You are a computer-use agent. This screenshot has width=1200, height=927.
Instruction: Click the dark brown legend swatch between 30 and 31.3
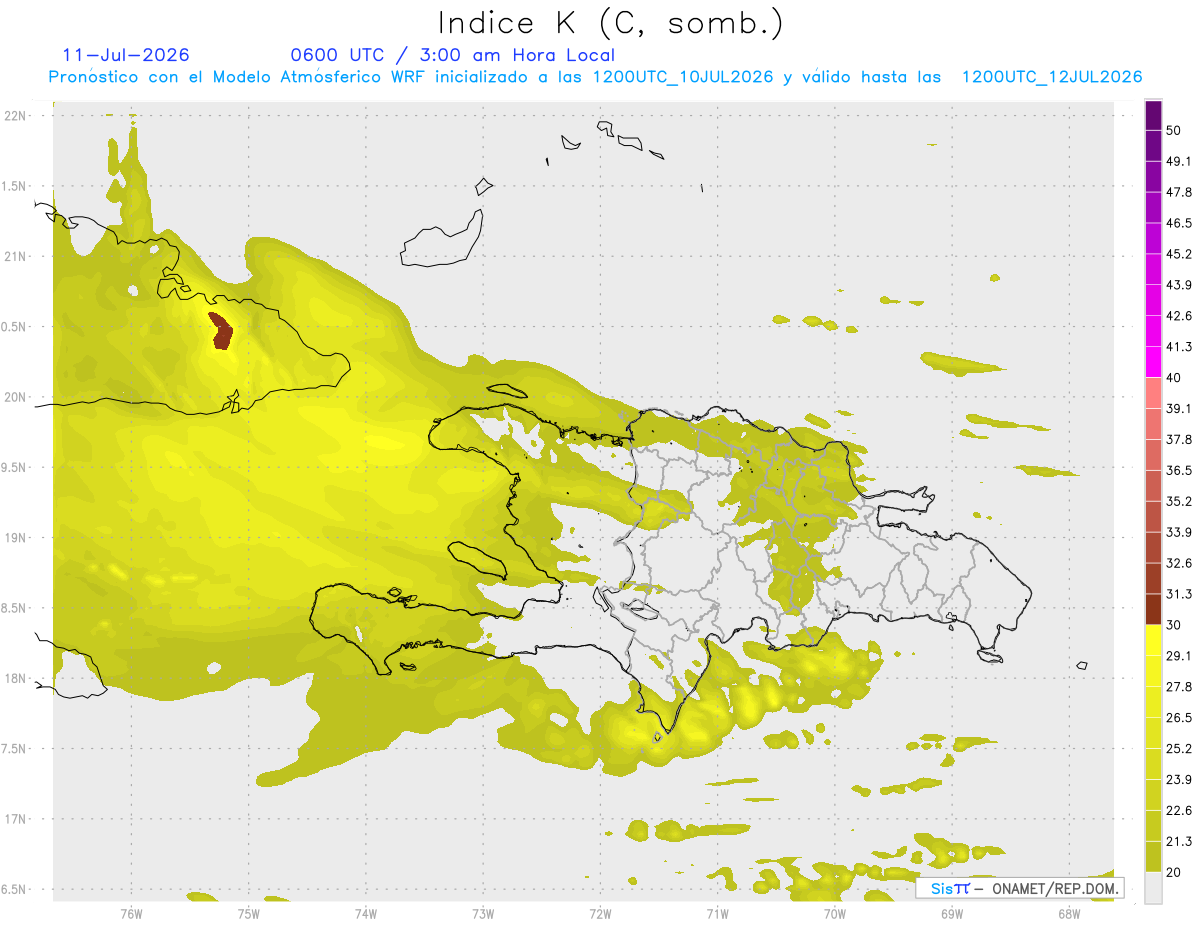1153,609
